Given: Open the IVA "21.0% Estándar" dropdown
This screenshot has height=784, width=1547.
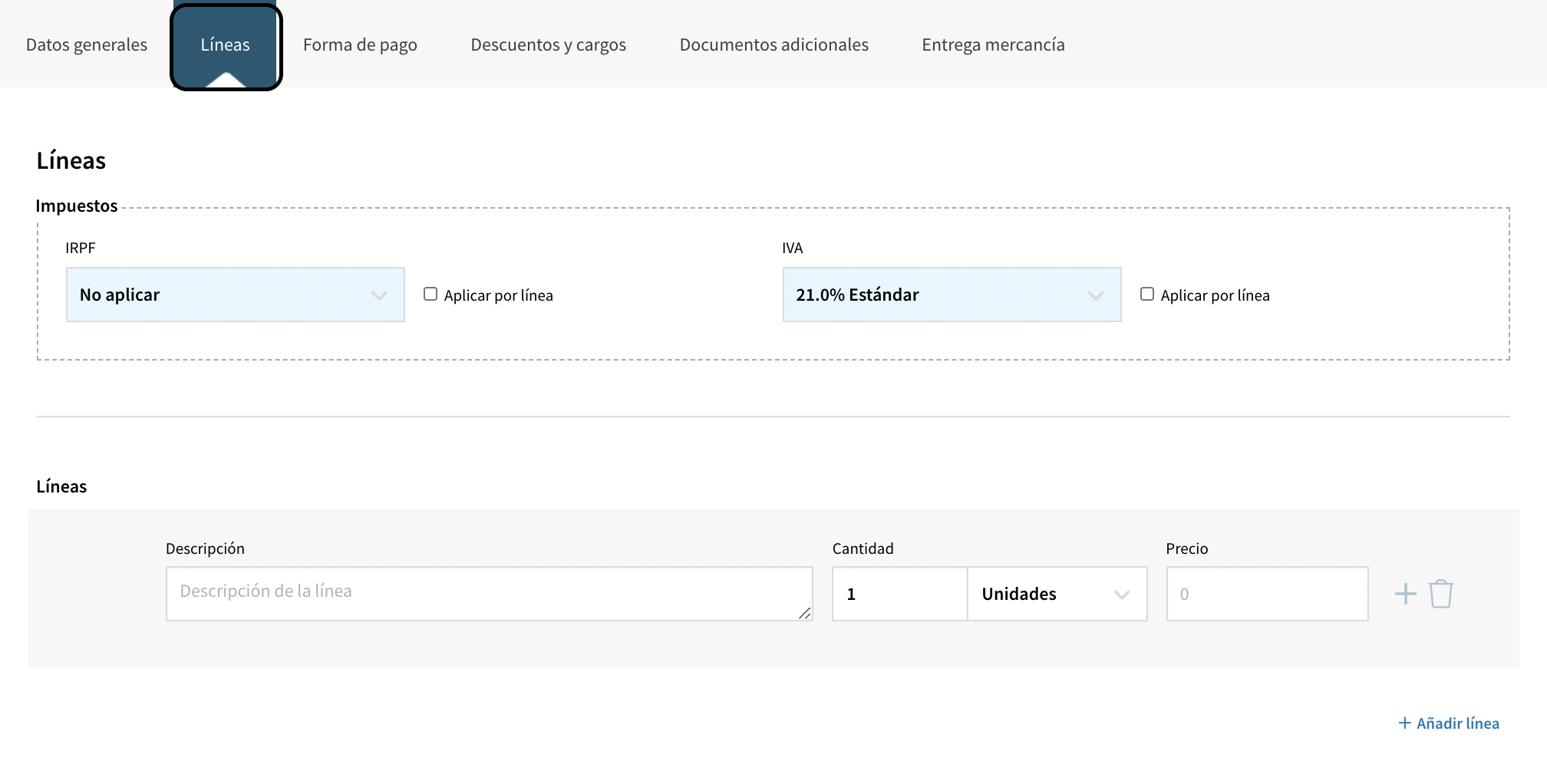Looking at the screenshot, I should tap(952, 294).
